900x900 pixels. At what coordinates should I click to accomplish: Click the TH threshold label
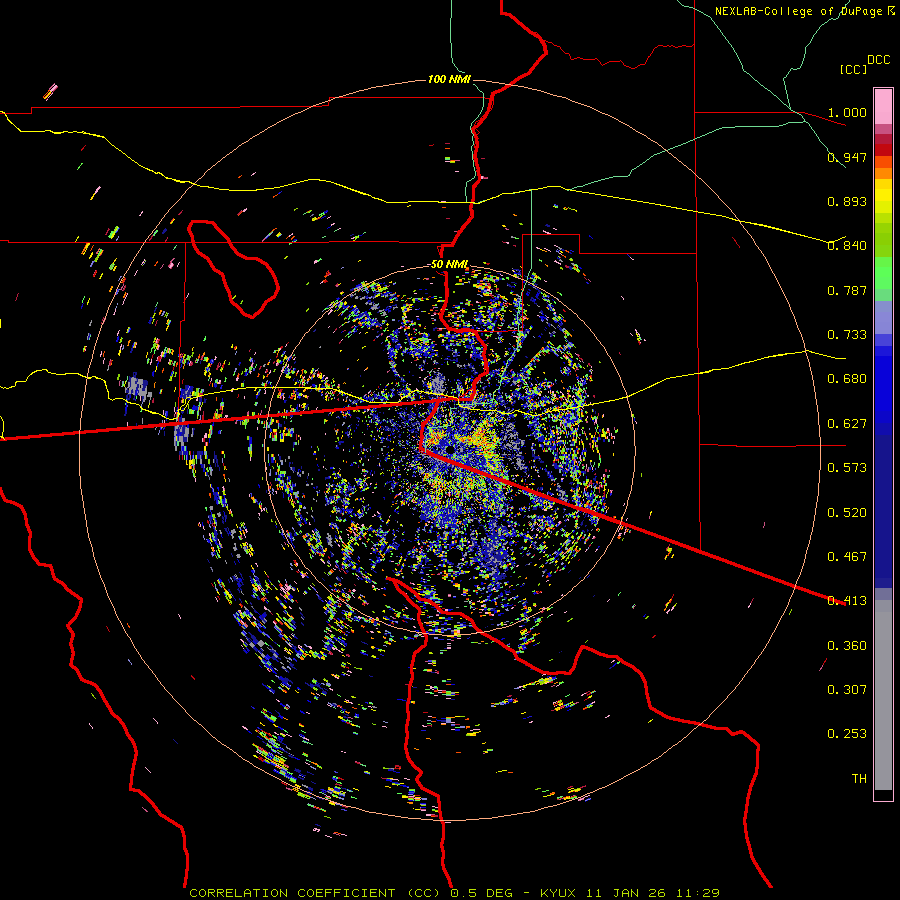pyautogui.click(x=859, y=779)
